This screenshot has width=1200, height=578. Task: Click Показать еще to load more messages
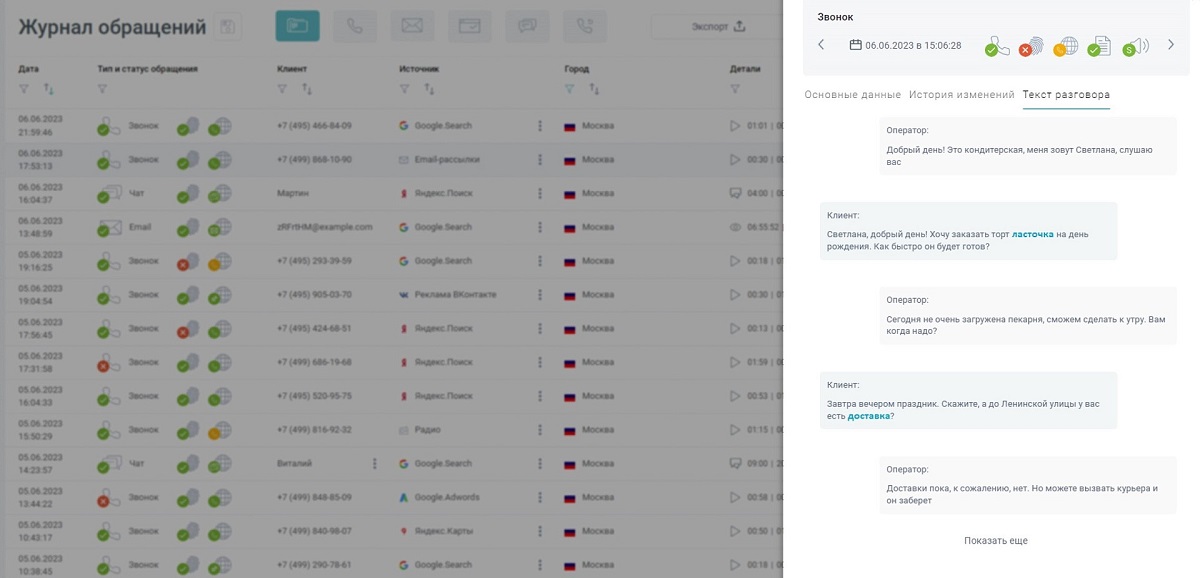(995, 541)
